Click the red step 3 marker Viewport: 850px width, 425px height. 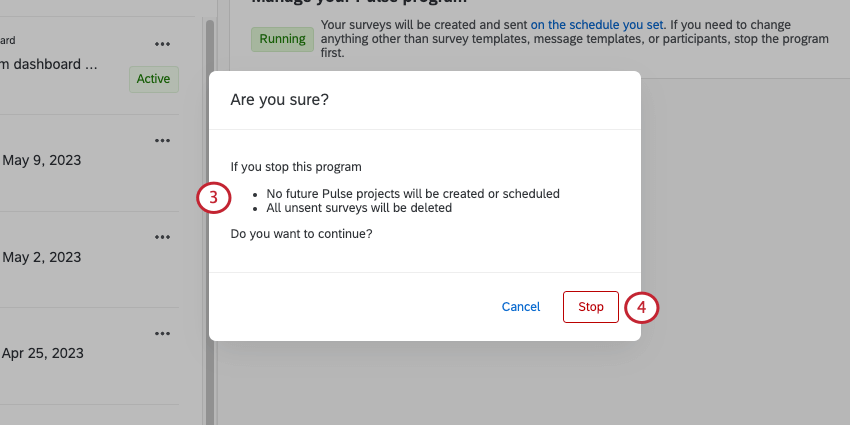coord(214,198)
